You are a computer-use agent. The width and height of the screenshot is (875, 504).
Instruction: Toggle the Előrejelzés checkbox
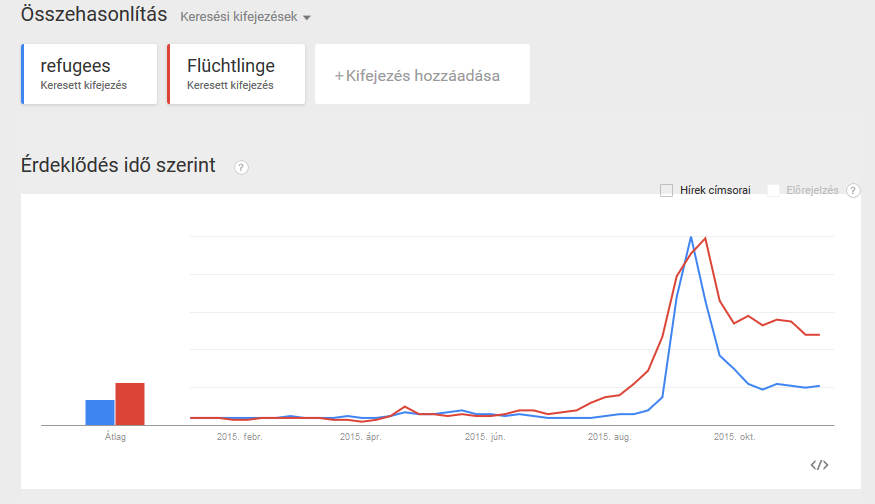(x=773, y=191)
